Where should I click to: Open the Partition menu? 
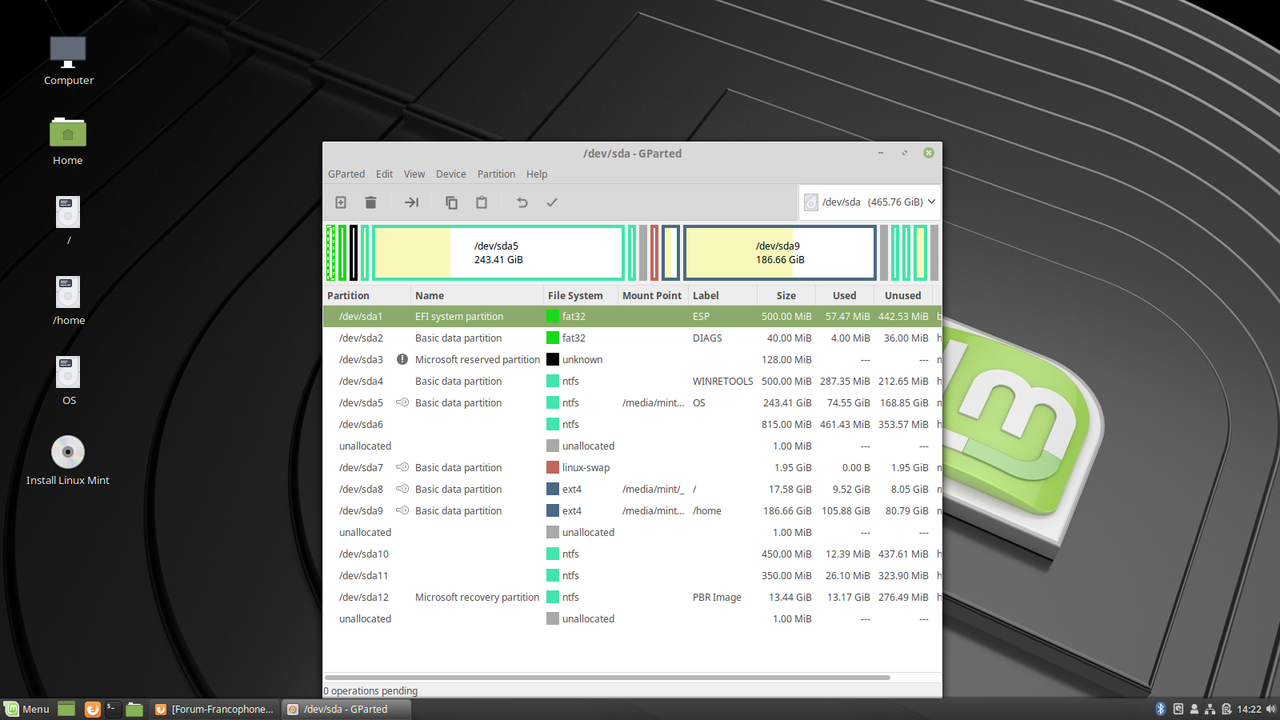click(496, 173)
